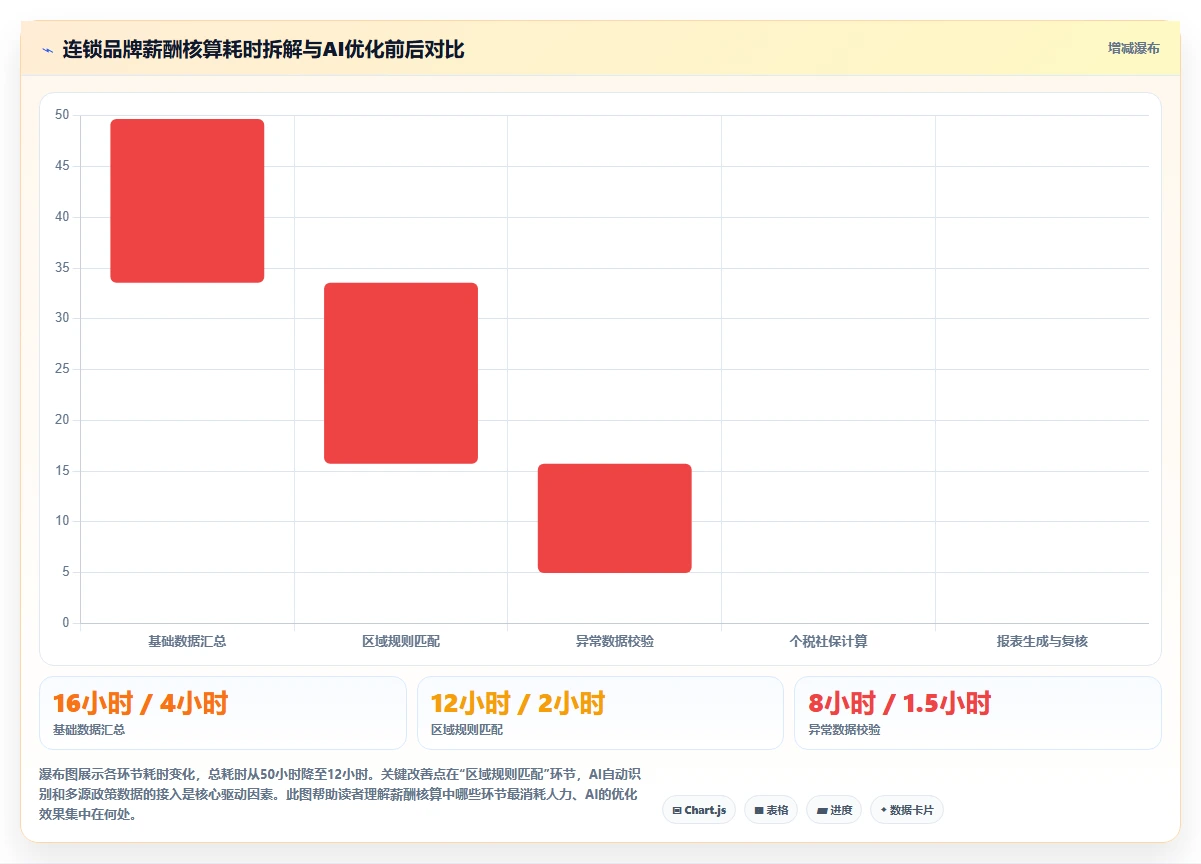Click the y-axis value 0

tap(66, 623)
